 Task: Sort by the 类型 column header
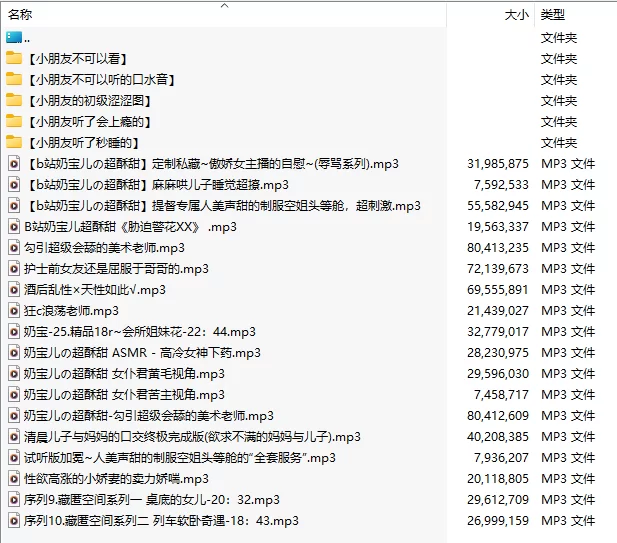(552, 15)
